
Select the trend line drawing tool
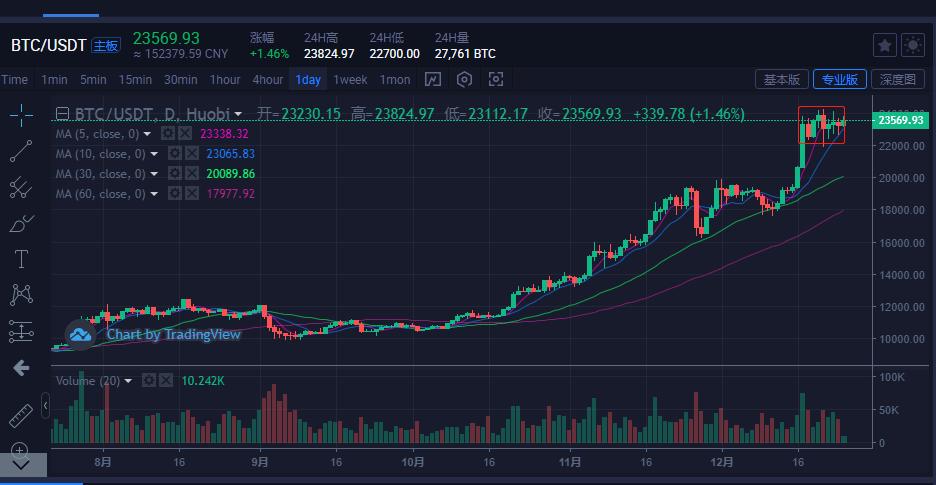click(x=21, y=151)
